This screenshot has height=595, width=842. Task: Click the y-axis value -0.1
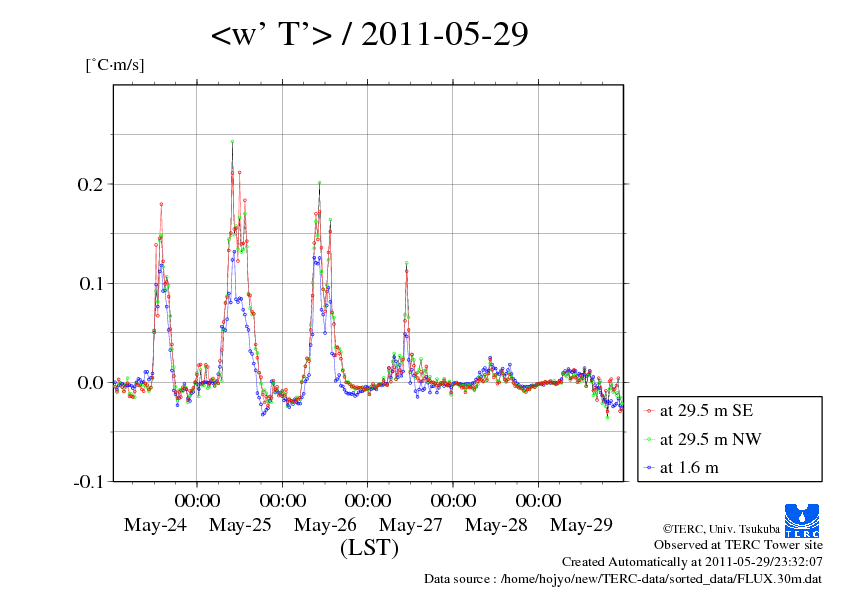click(x=88, y=481)
